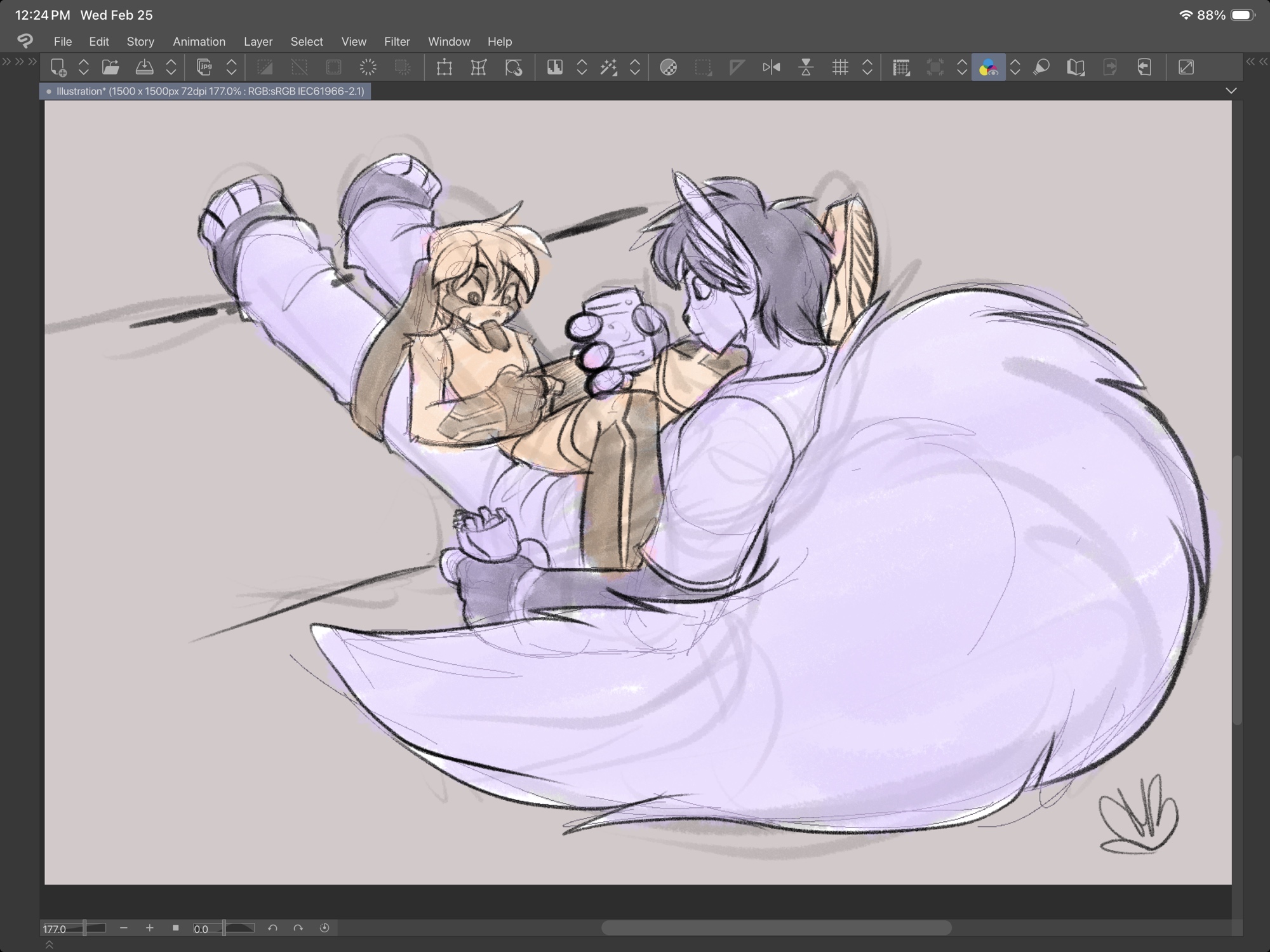Expand the bottom panel double-chevron

pyautogui.click(x=49, y=945)
